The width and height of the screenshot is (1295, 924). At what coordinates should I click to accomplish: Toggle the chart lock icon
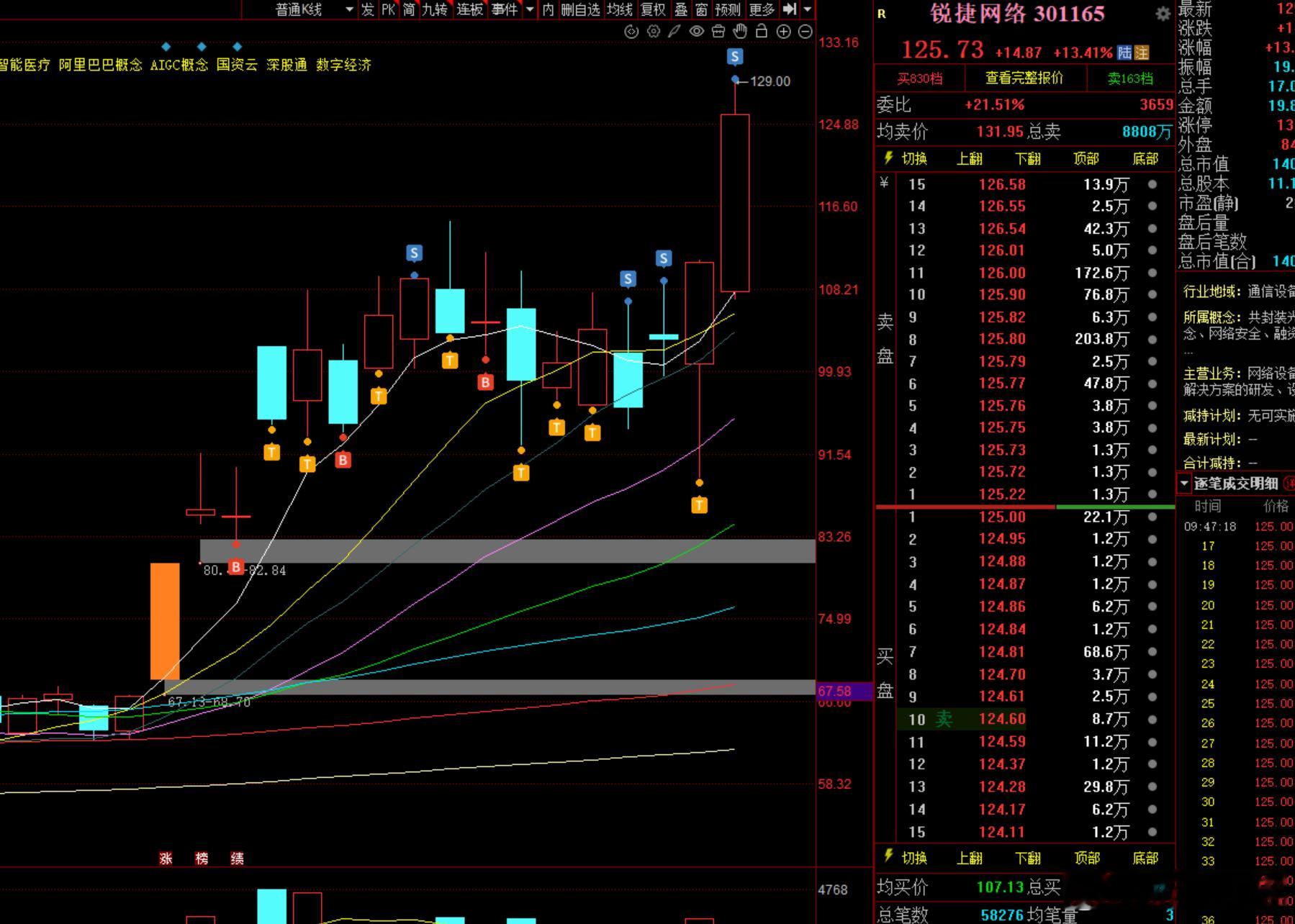pos(762,31)
